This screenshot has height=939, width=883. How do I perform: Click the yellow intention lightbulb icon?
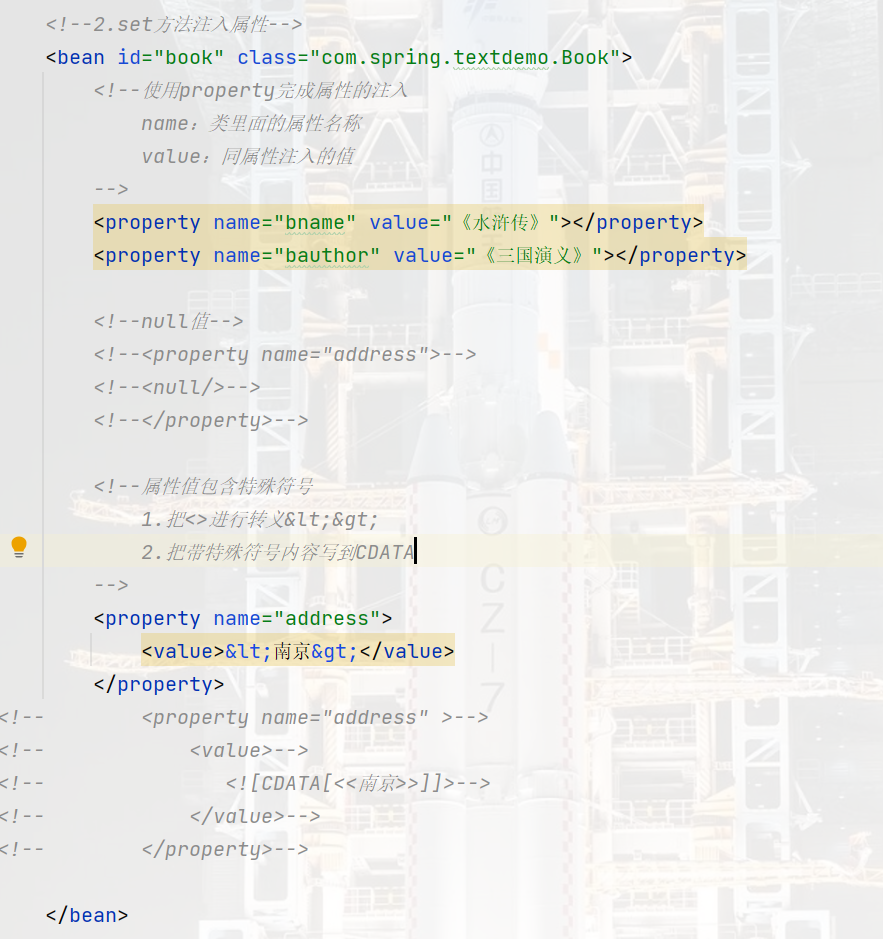point(19,547)
